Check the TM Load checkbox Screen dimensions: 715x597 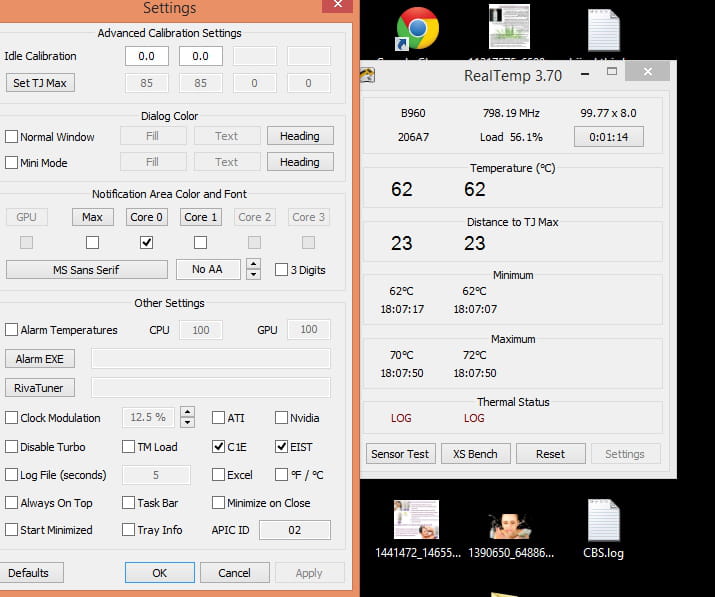coord(129,446)
